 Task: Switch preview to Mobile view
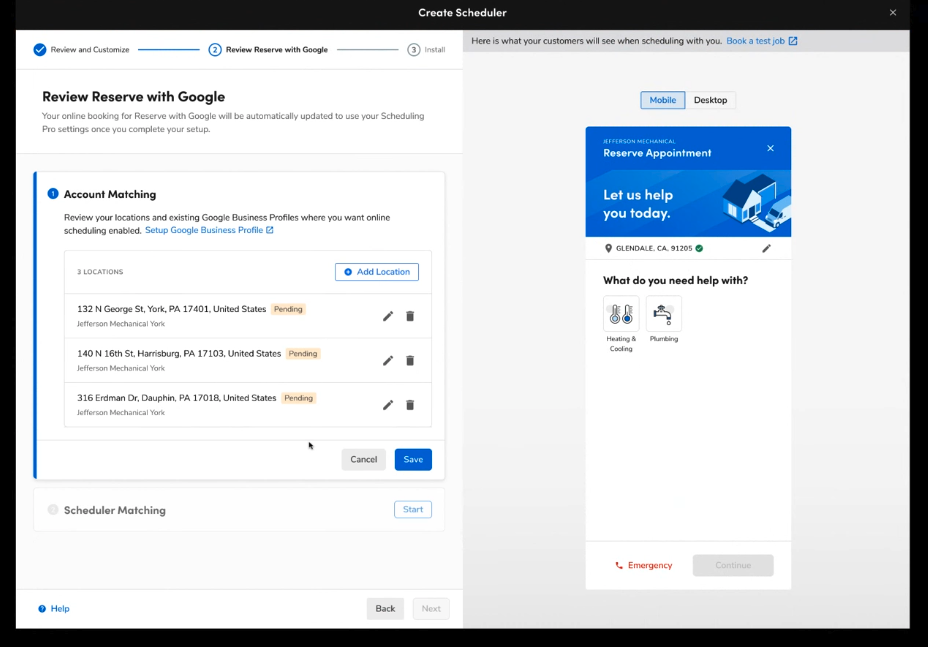coord(662,100)
